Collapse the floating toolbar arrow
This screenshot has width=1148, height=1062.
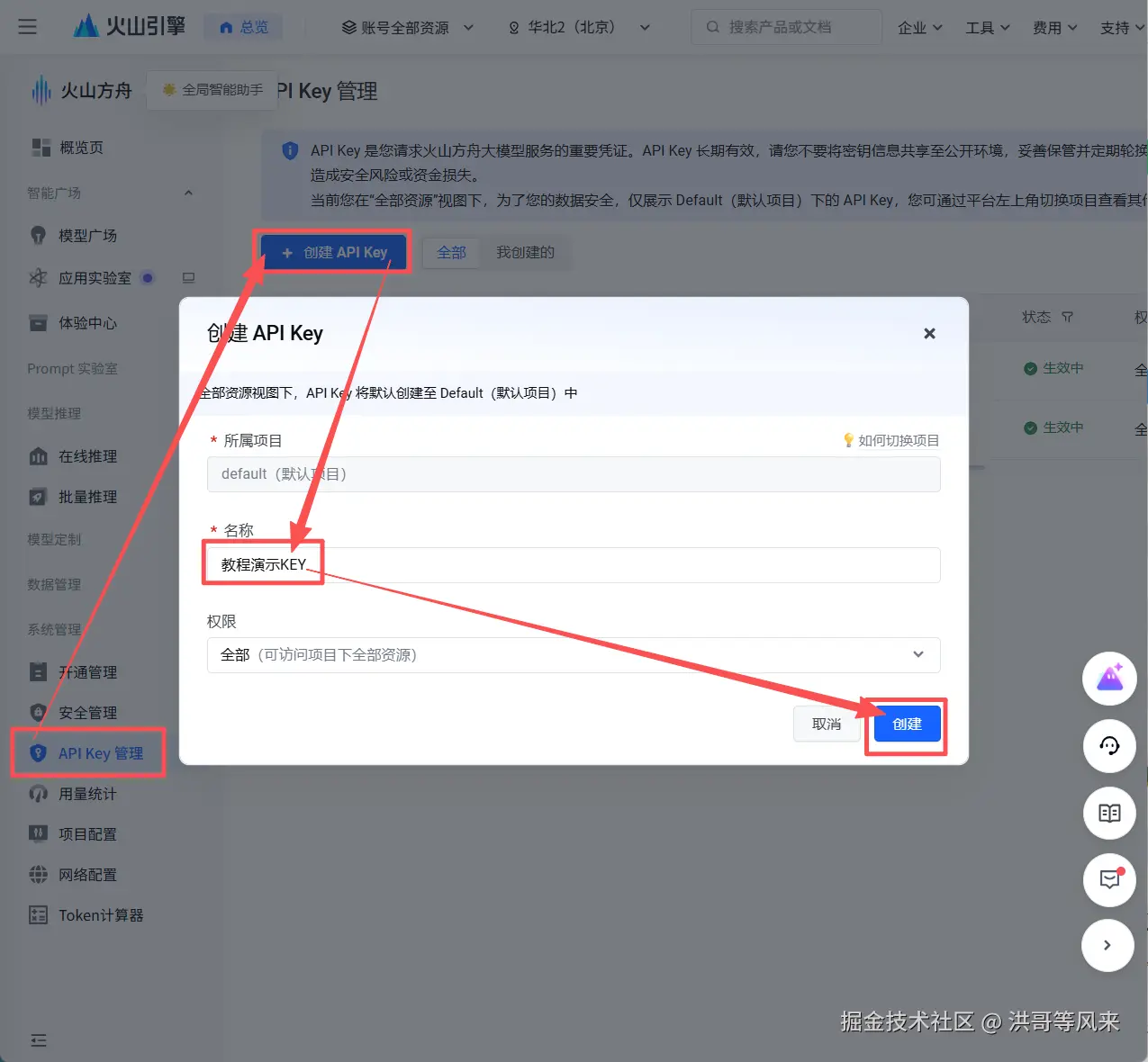click(x=1107, y=946)
